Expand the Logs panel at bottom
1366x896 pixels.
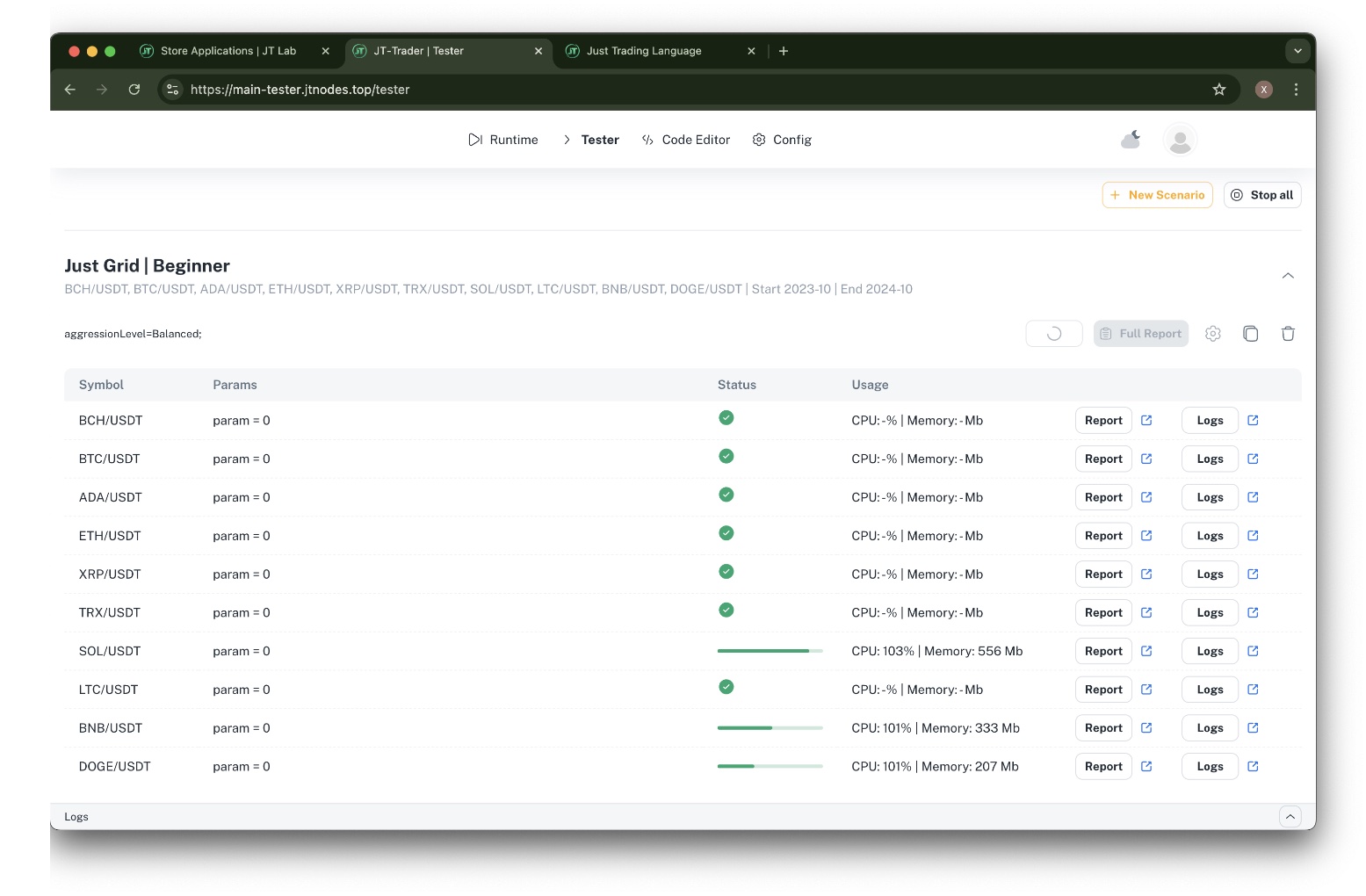(1290, 817)
